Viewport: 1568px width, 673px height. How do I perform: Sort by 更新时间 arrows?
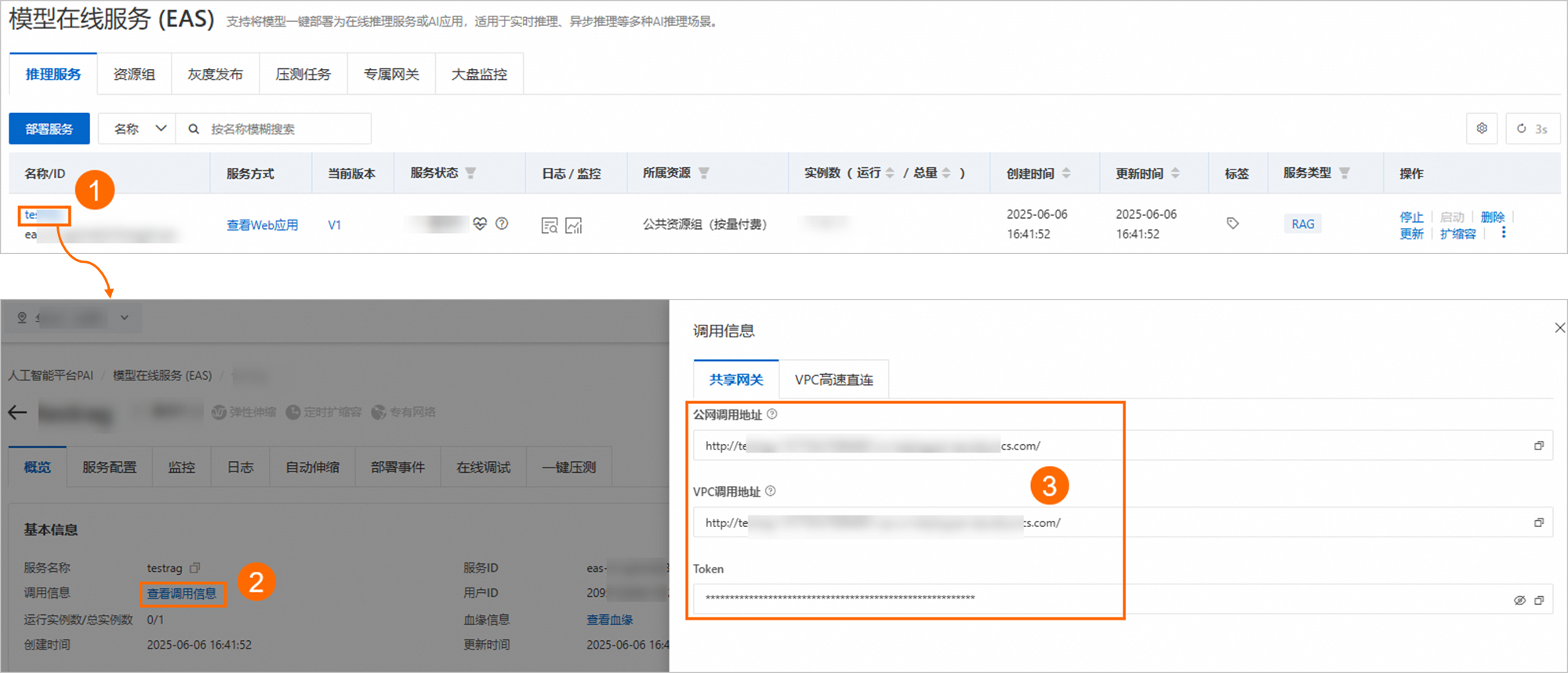(x=1175, y=173)
